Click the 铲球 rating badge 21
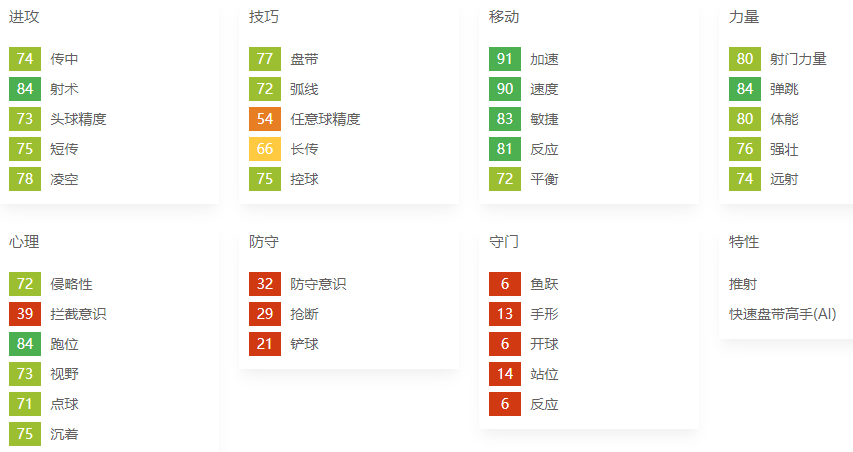853x452 pixels. point(264,344)
